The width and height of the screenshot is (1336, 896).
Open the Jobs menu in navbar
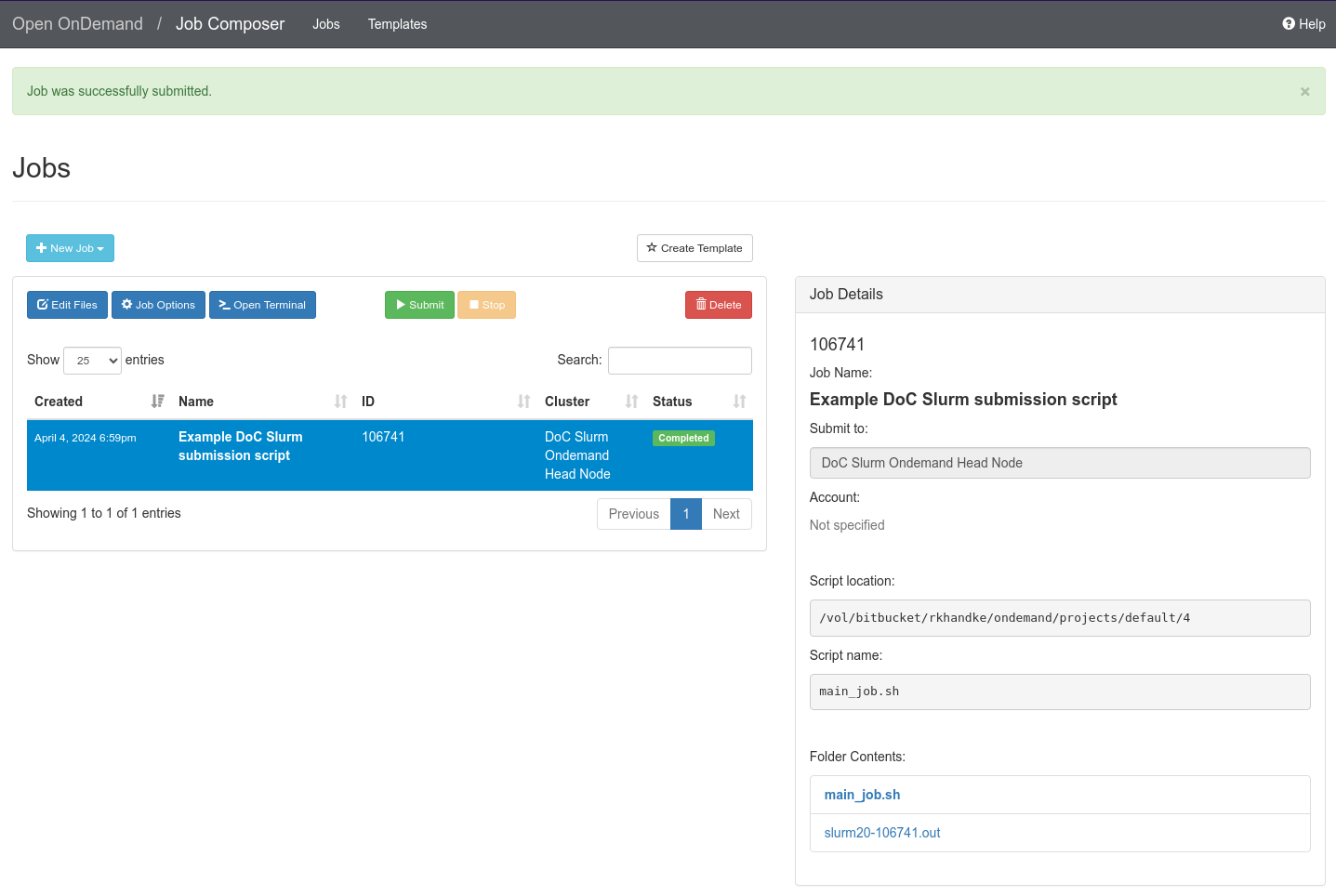pos(325,24)
